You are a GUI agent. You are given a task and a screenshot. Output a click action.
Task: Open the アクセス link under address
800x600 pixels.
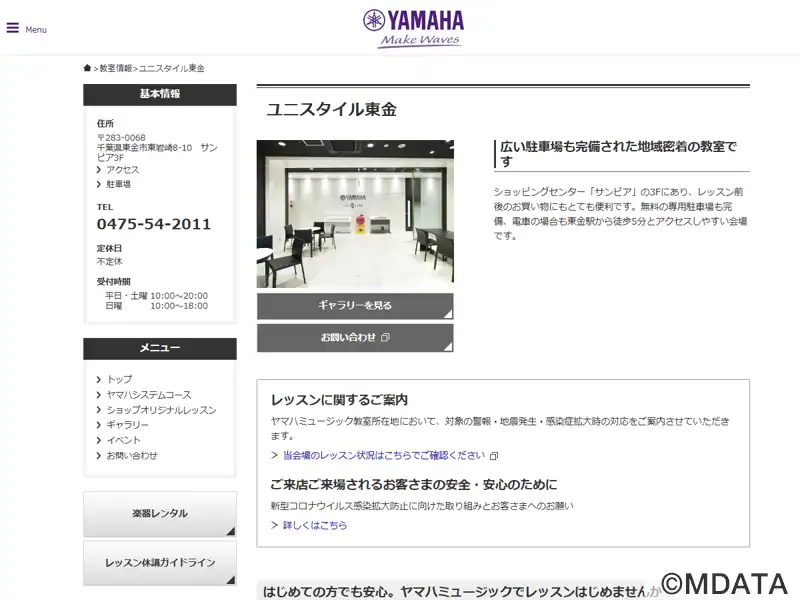[x=122, y=169]
